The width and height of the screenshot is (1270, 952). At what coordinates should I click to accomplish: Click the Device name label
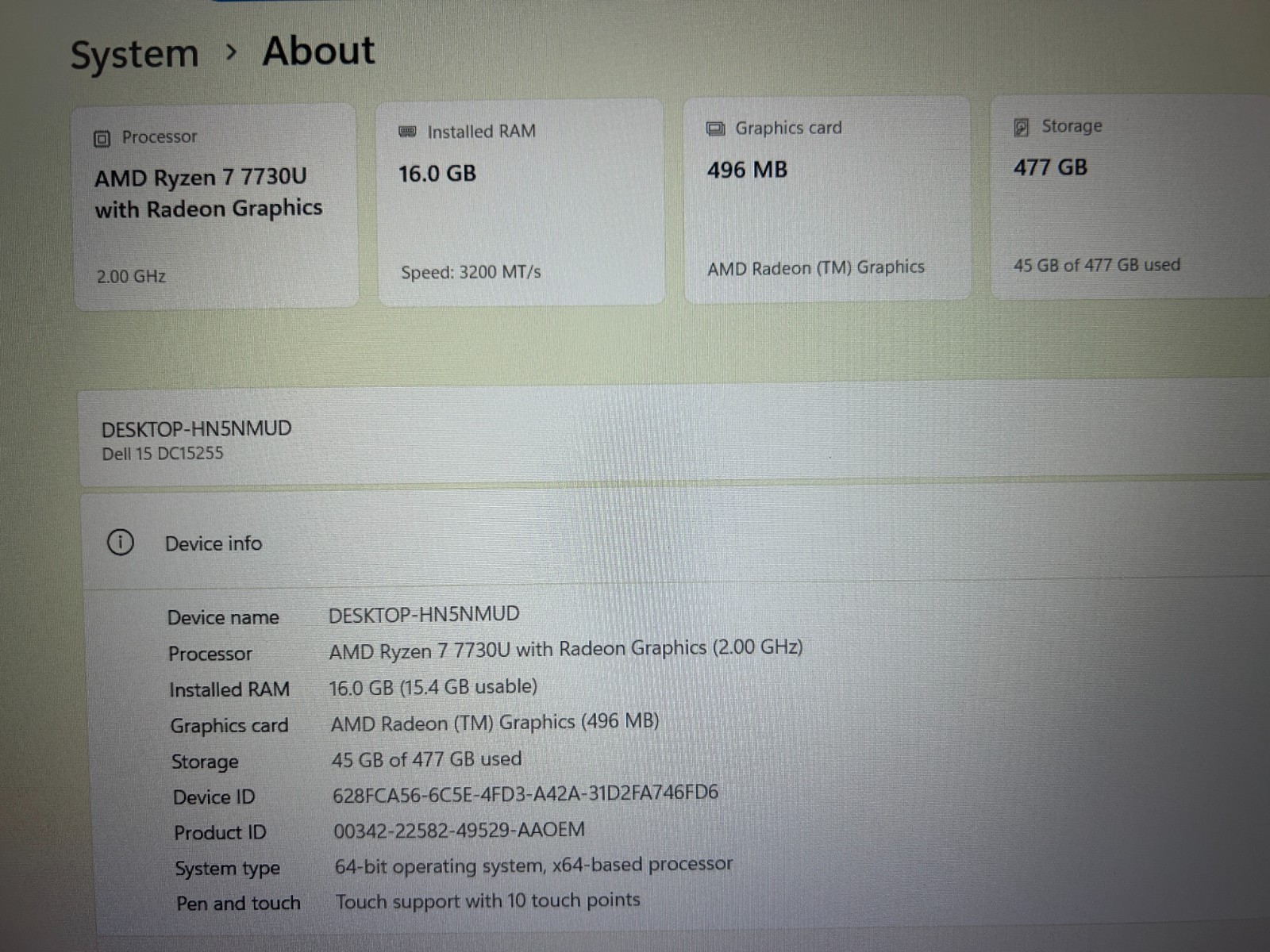[x=223, y=617]
